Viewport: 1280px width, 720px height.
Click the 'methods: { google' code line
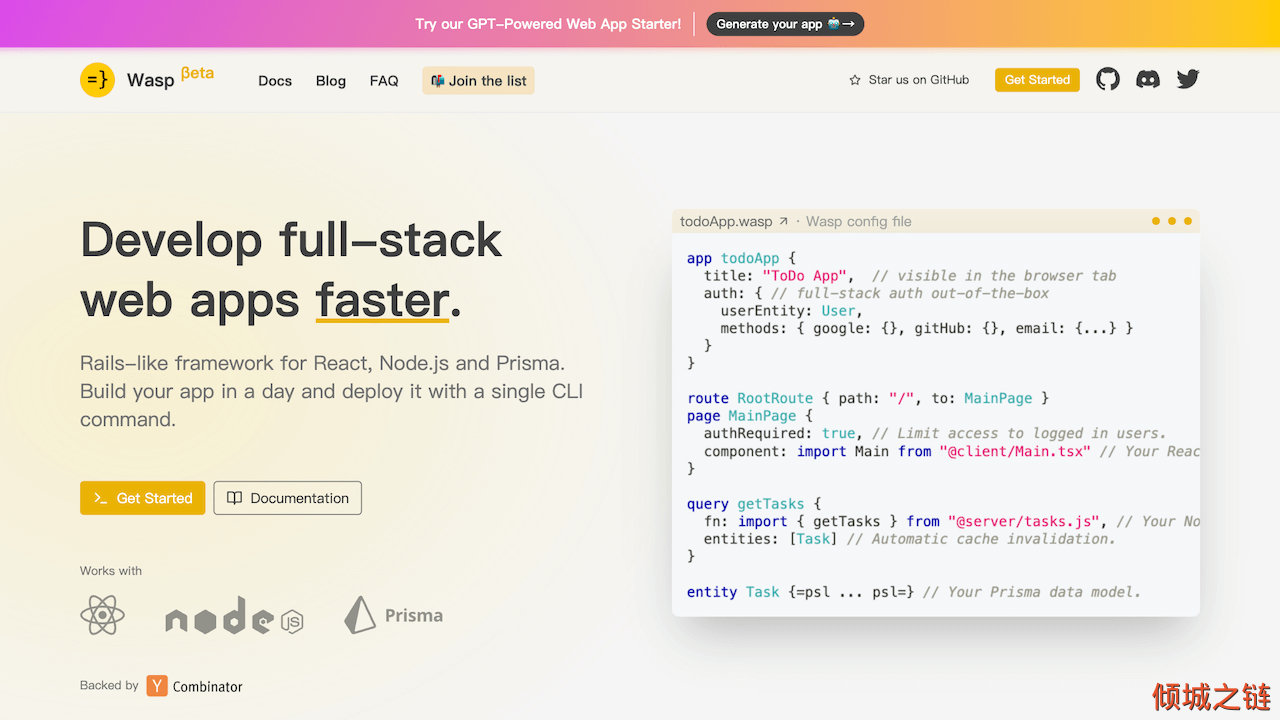pos(927,328)
